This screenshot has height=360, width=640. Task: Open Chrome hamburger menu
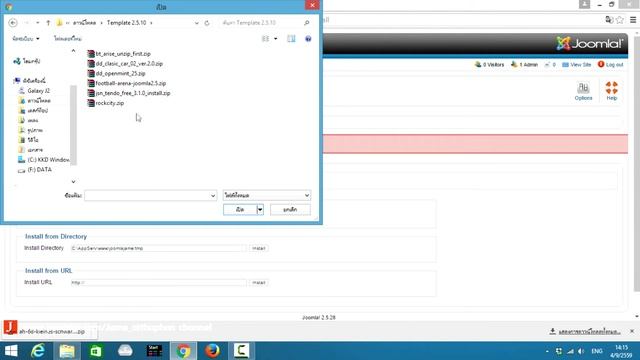[633, 20]
